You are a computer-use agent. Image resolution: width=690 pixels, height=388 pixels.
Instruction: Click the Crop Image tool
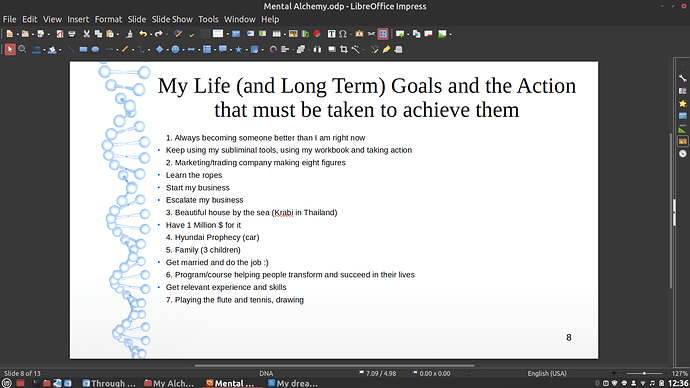pyautogui.click(x=344, y=49)
